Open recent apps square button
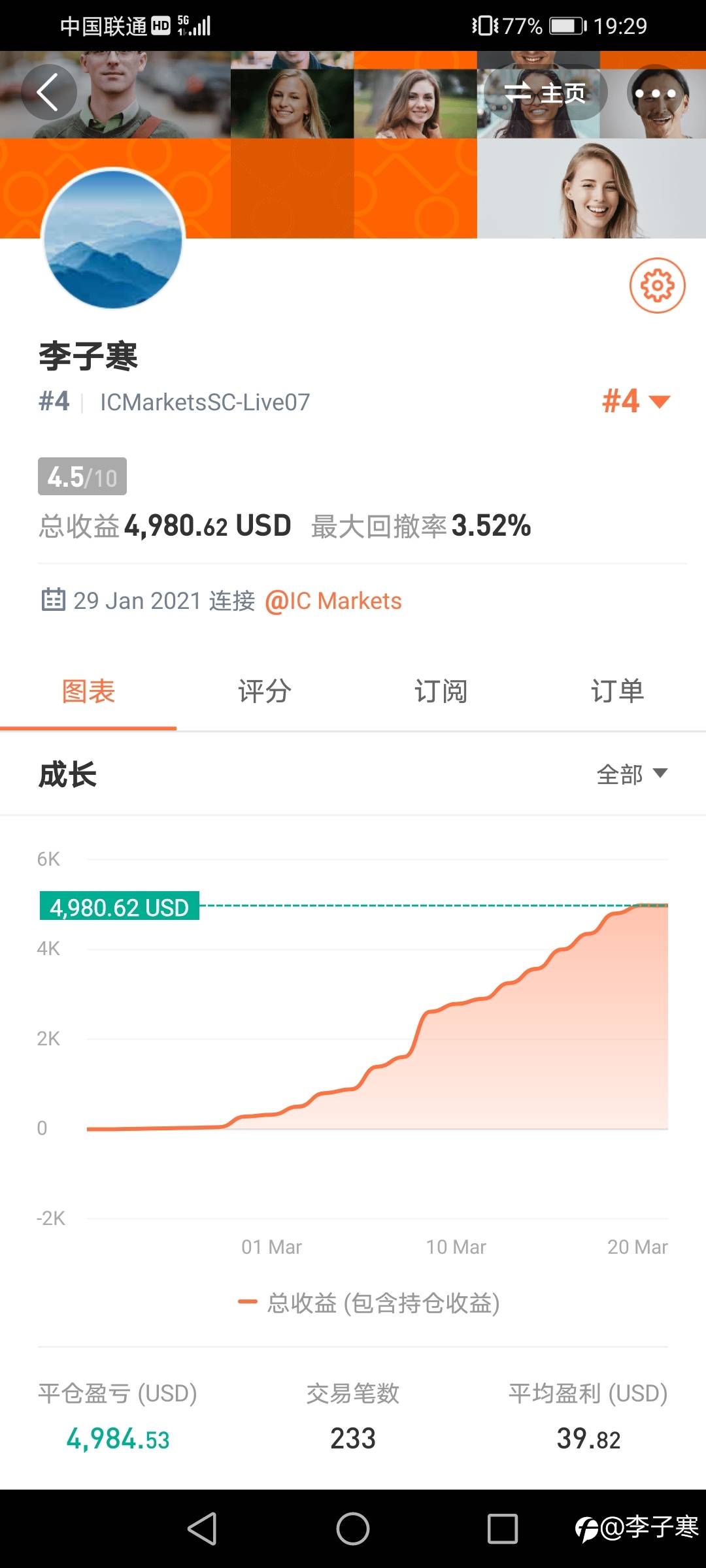This screenshot has height=1568, width=706. coord(502,1529)
